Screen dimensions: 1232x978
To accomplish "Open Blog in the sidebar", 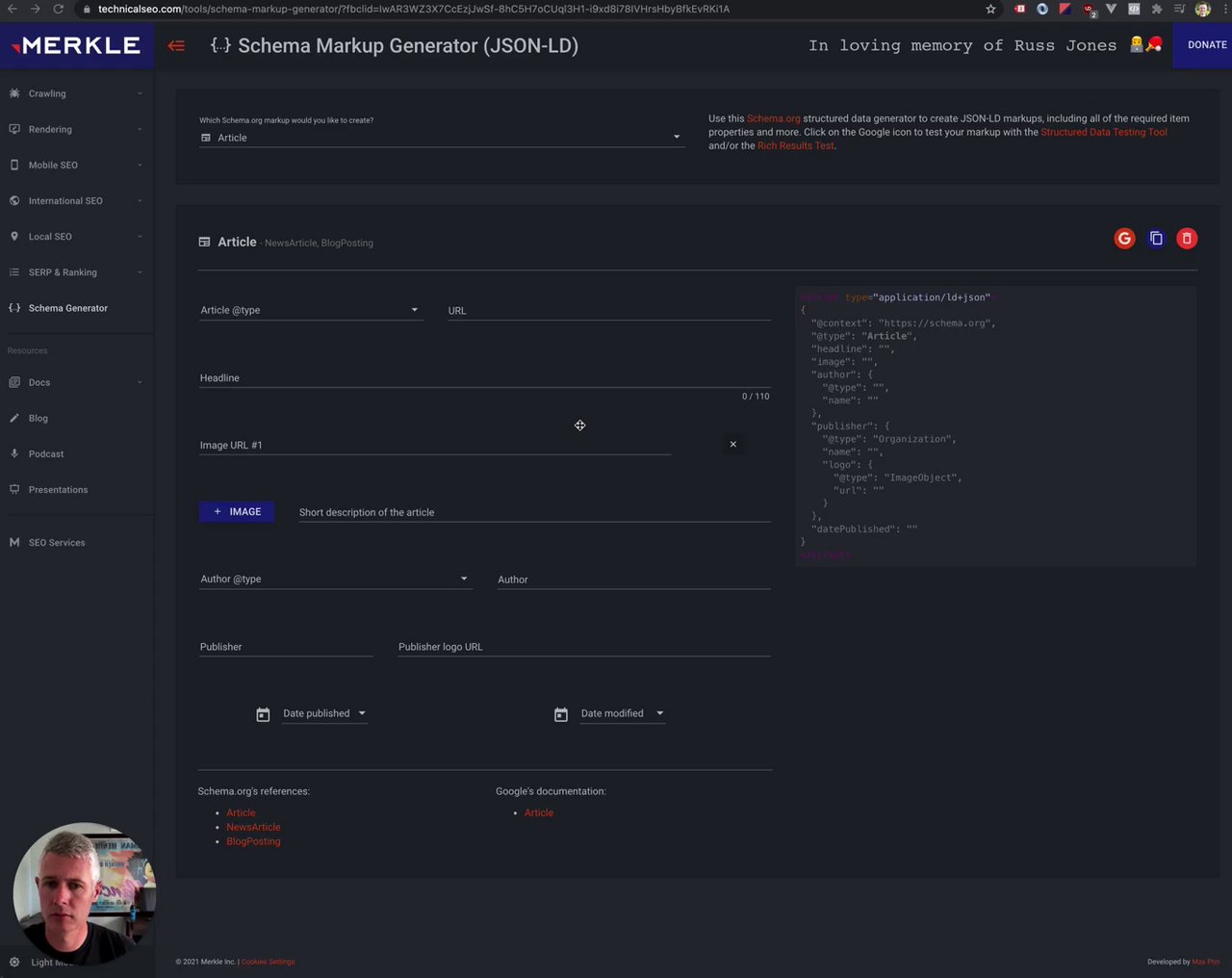I will click(x=77, y=418).
